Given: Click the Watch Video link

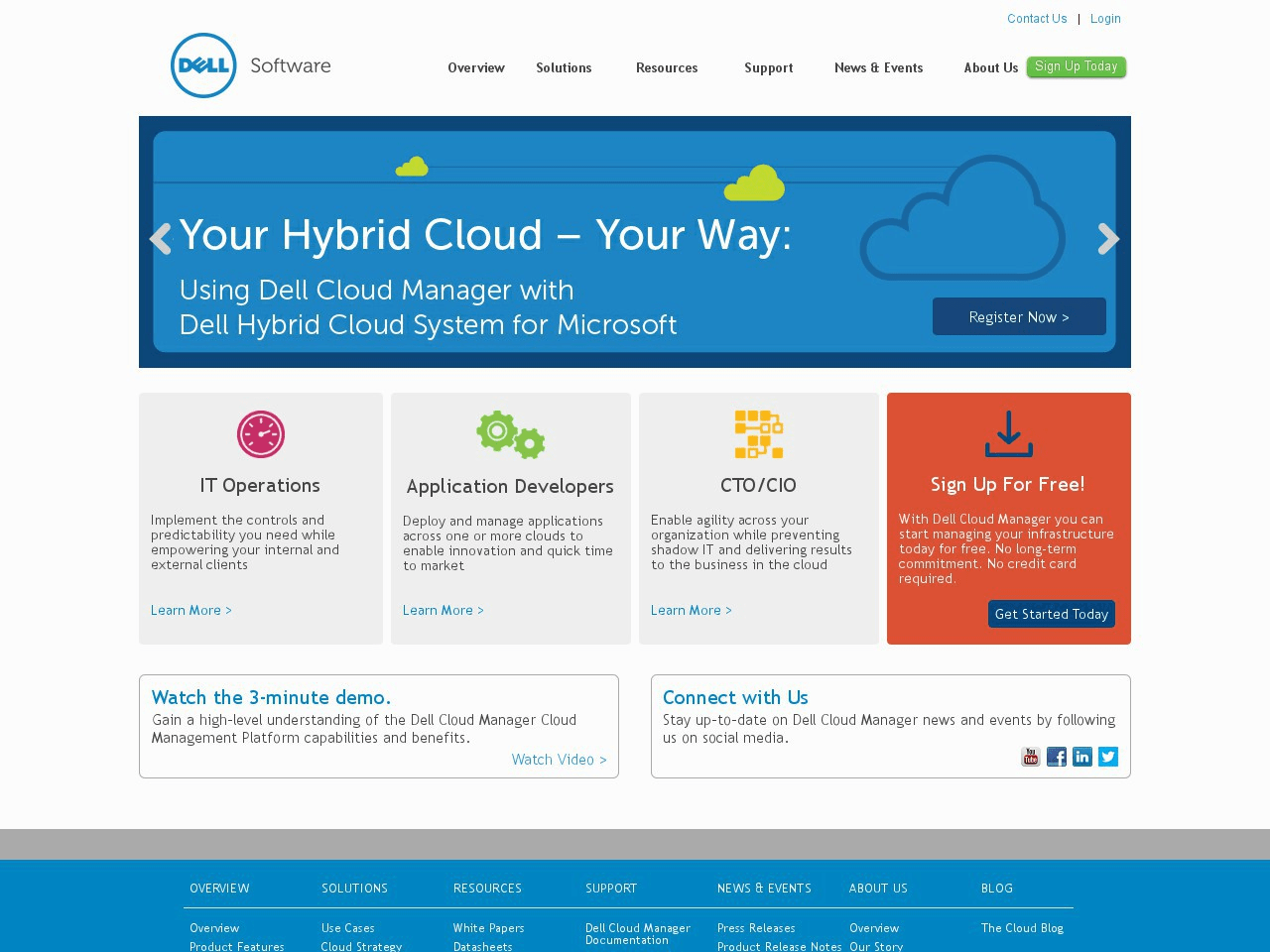Looking at the screenshot, I should tap(560, 760).
